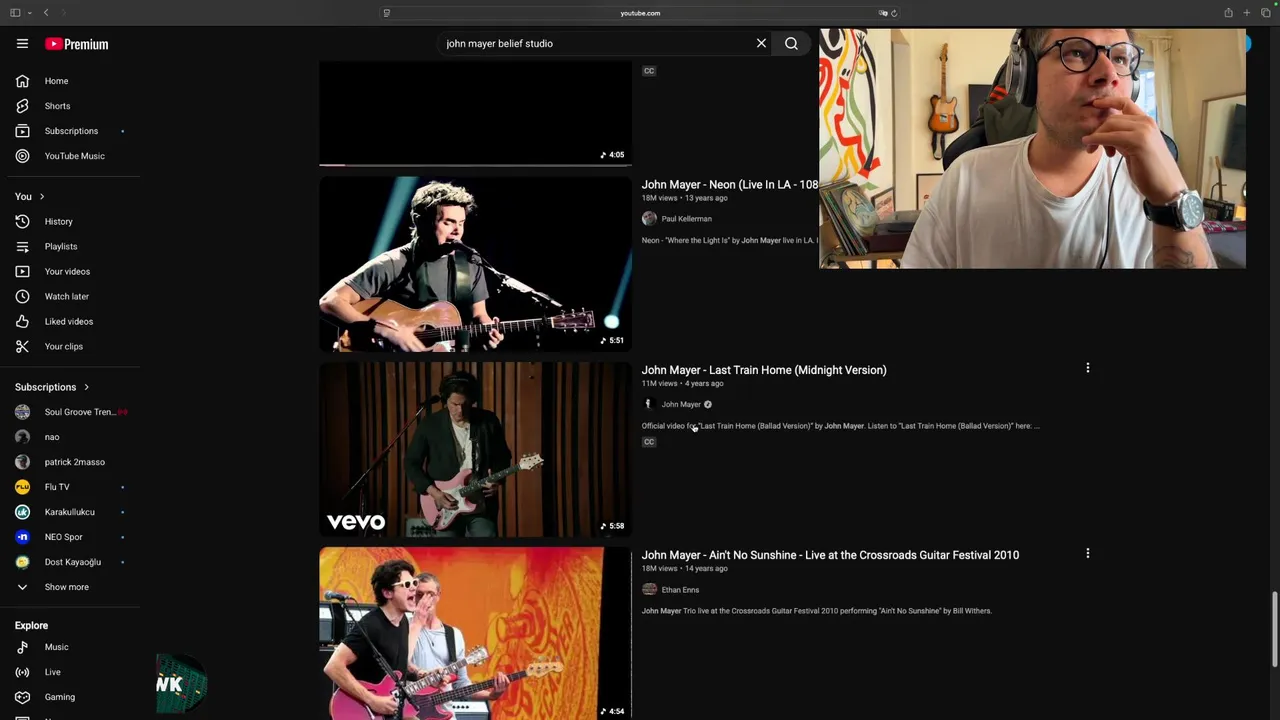Click Ethan Enns channel avatar

tap(649, 590)
